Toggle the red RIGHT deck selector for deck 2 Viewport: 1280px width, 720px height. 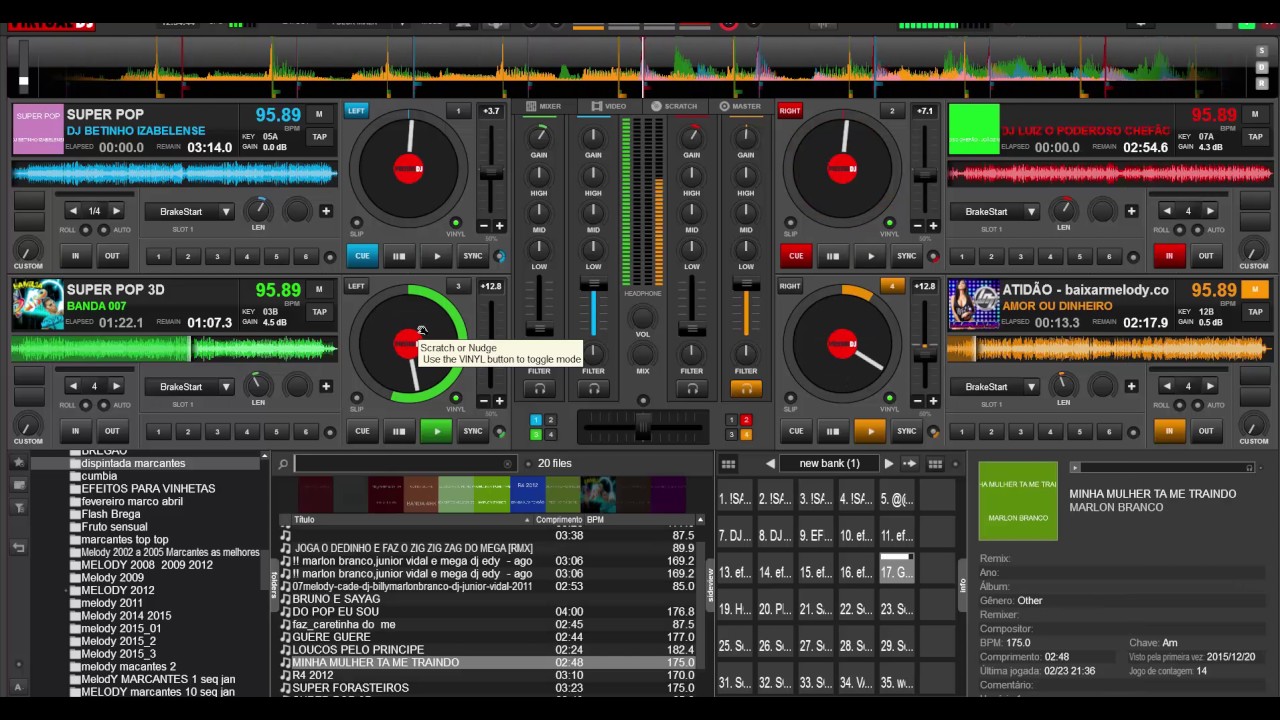[x=790, y=111]
